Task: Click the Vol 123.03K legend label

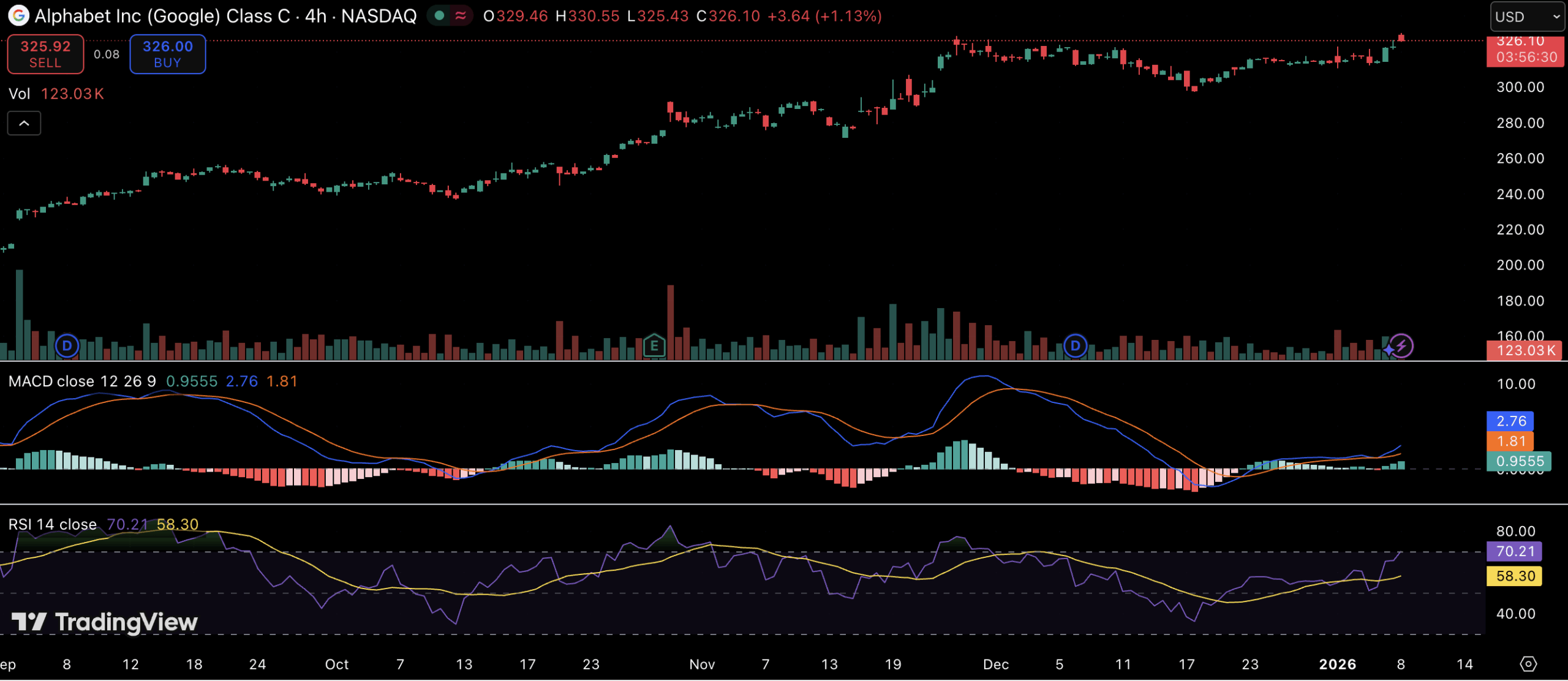Action: click(56, 94)
